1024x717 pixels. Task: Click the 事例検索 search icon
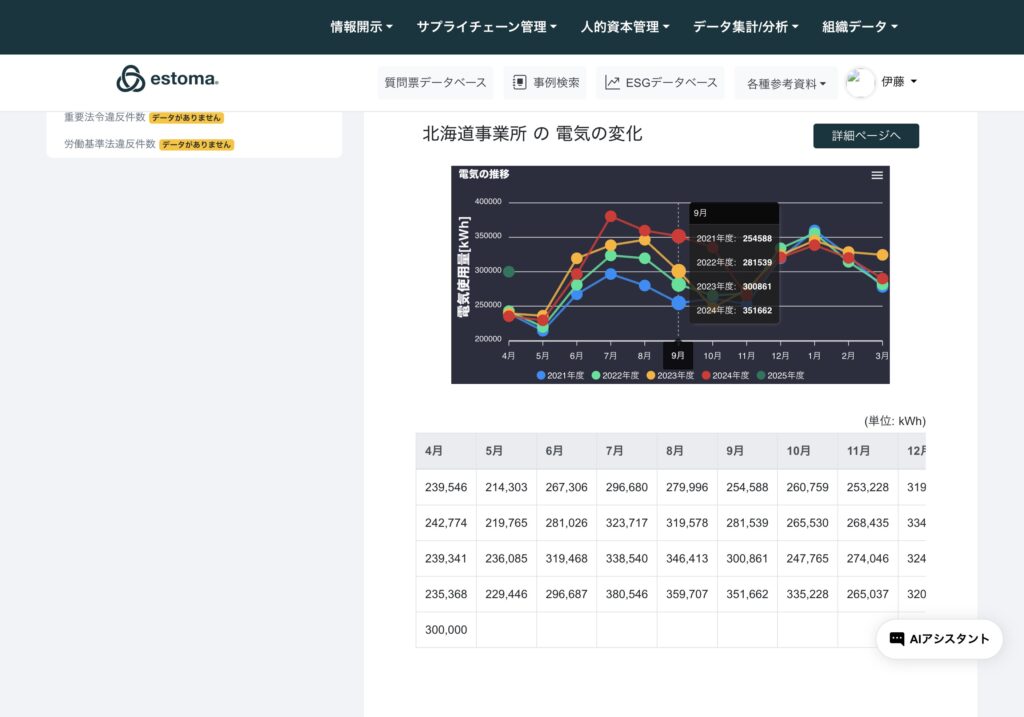coord(520,83)
